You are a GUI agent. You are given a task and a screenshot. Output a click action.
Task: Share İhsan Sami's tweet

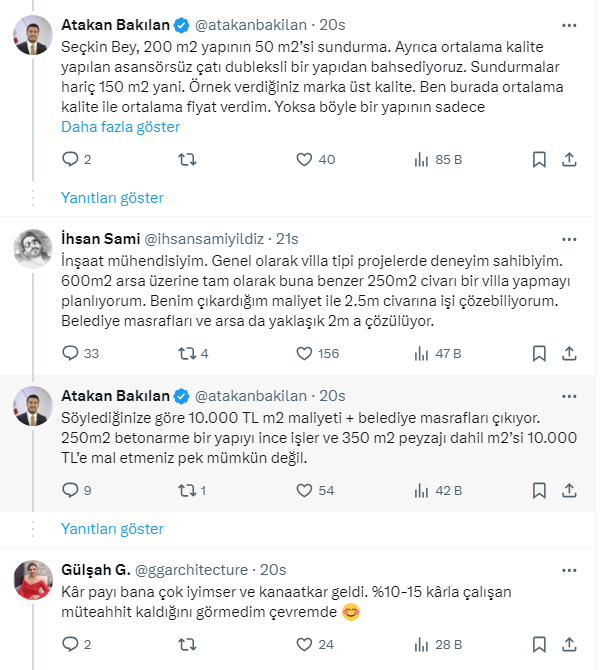click(x=569, y=352)
